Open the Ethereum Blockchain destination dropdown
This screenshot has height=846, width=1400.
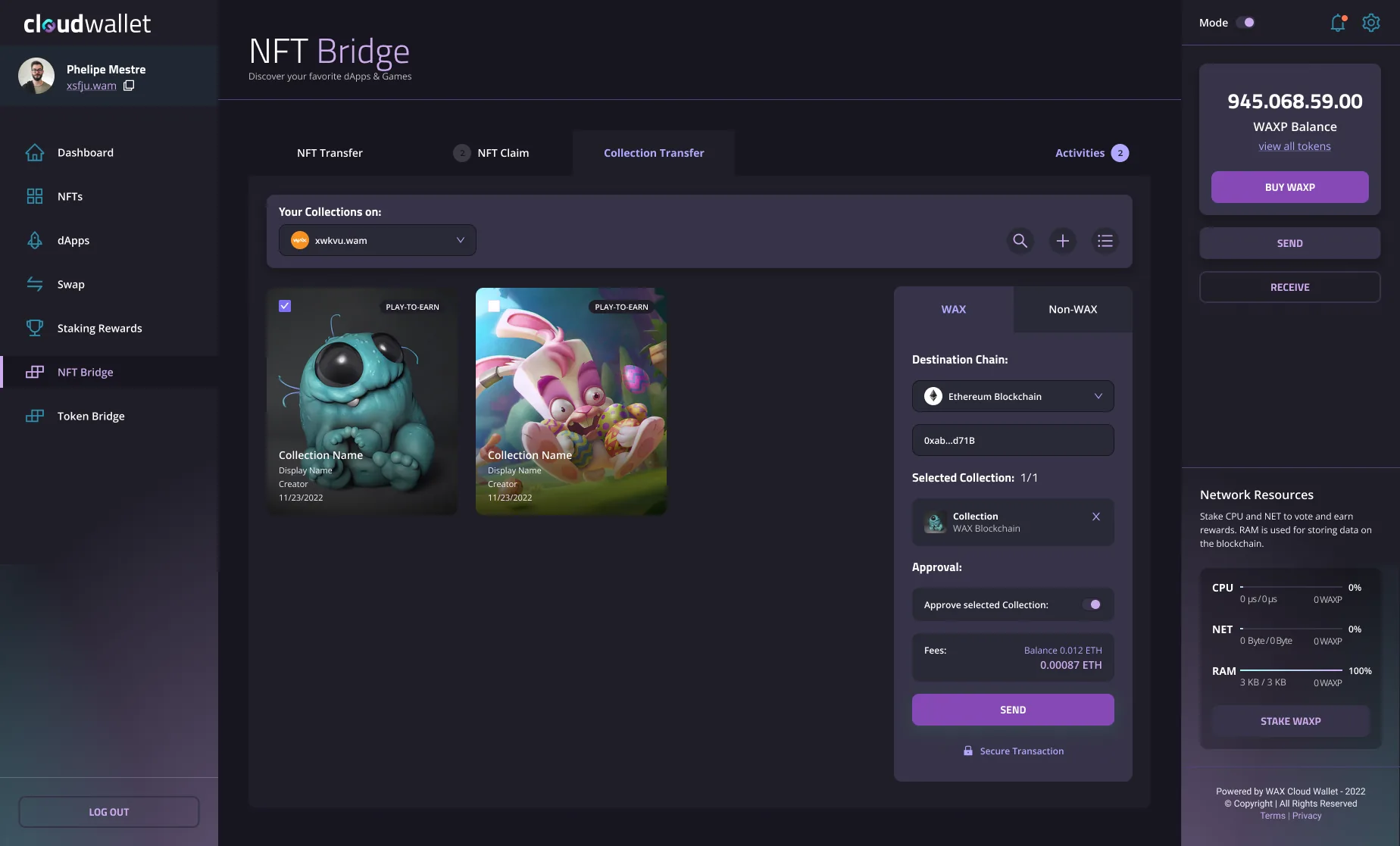point(1013,396)
